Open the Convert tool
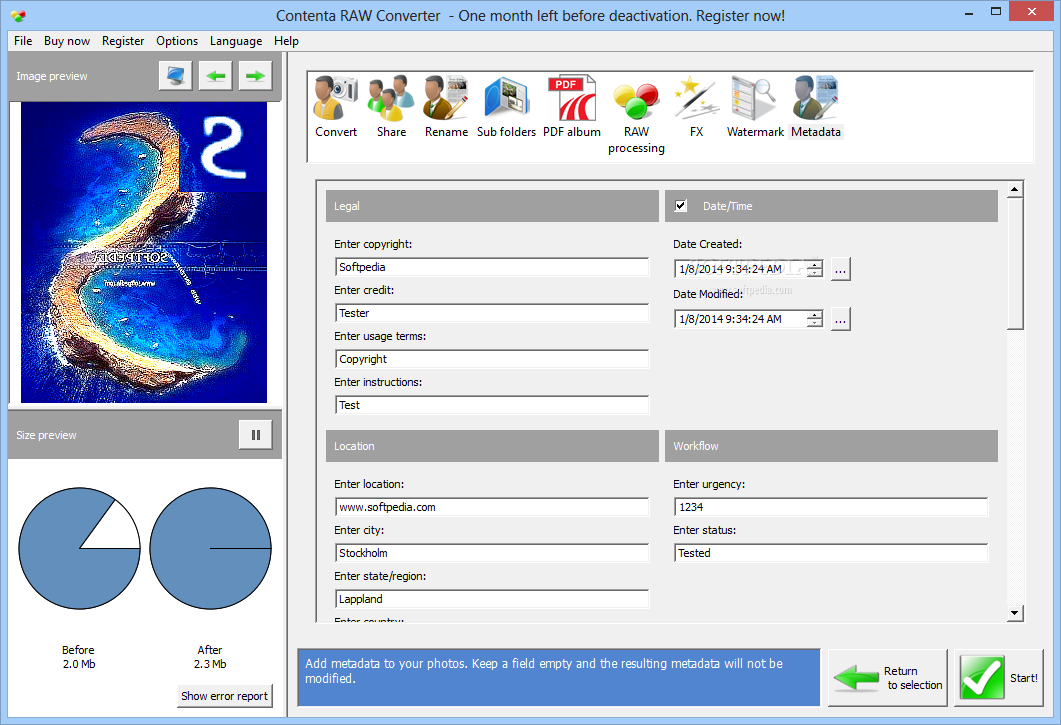1061x725 pixels. point(336,107)
